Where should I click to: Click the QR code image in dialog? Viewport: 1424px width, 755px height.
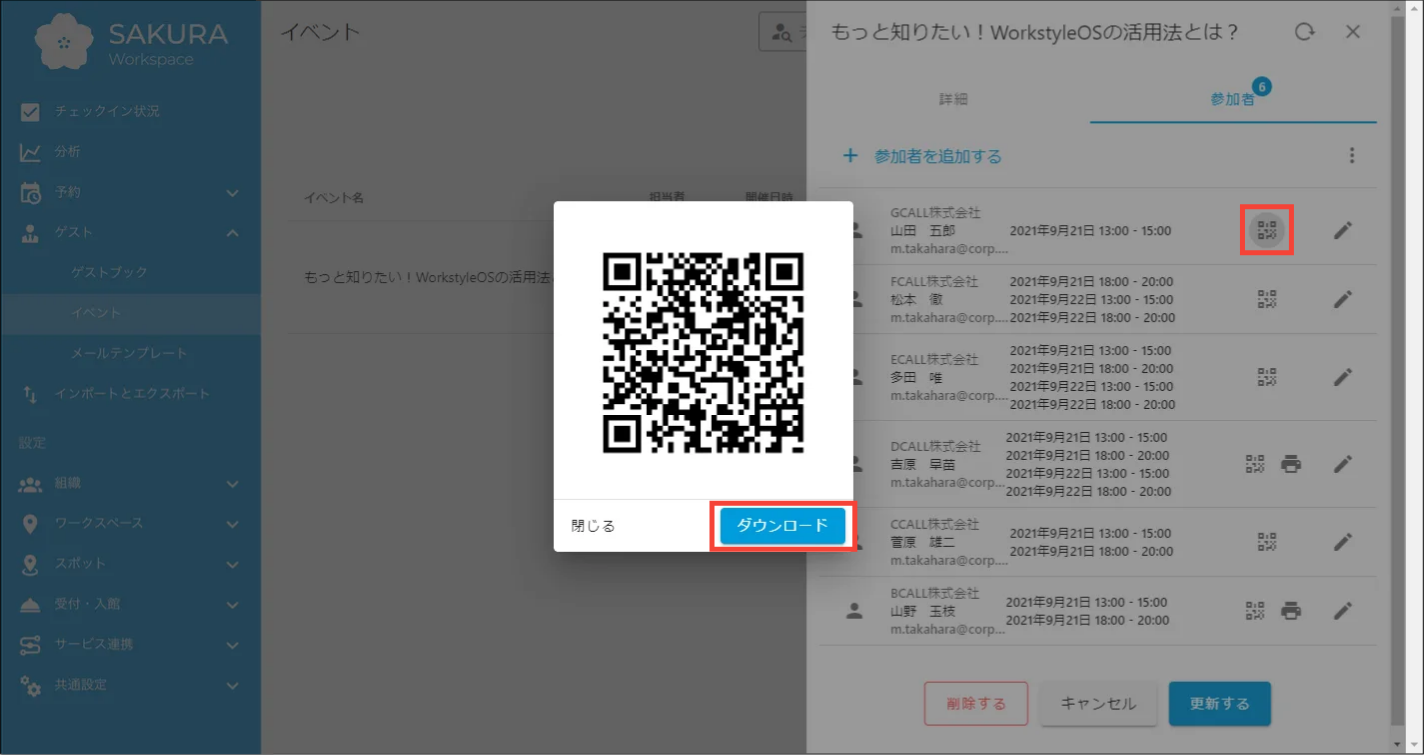703,353
